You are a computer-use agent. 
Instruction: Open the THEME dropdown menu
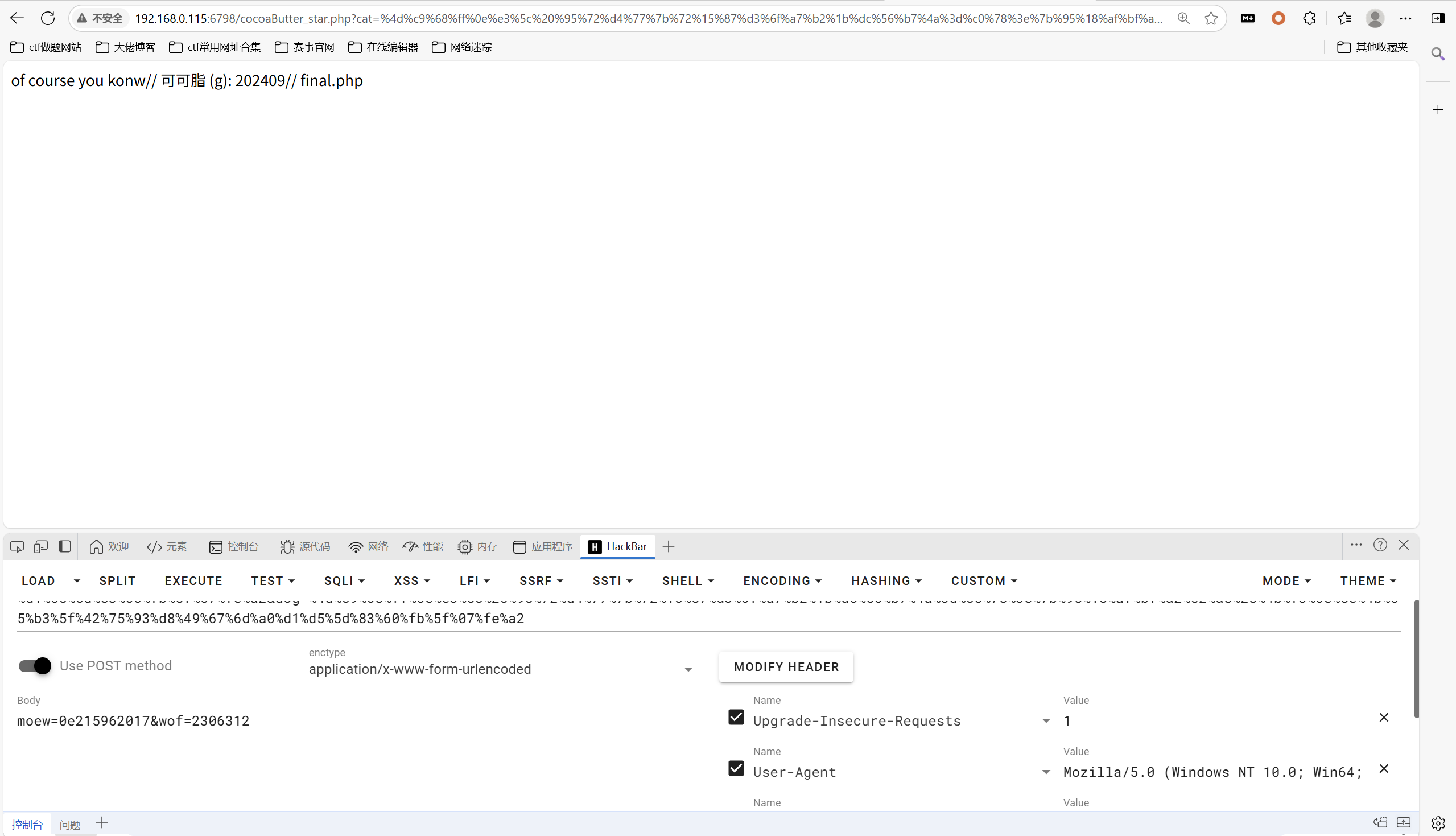[x=1368, y=581]
